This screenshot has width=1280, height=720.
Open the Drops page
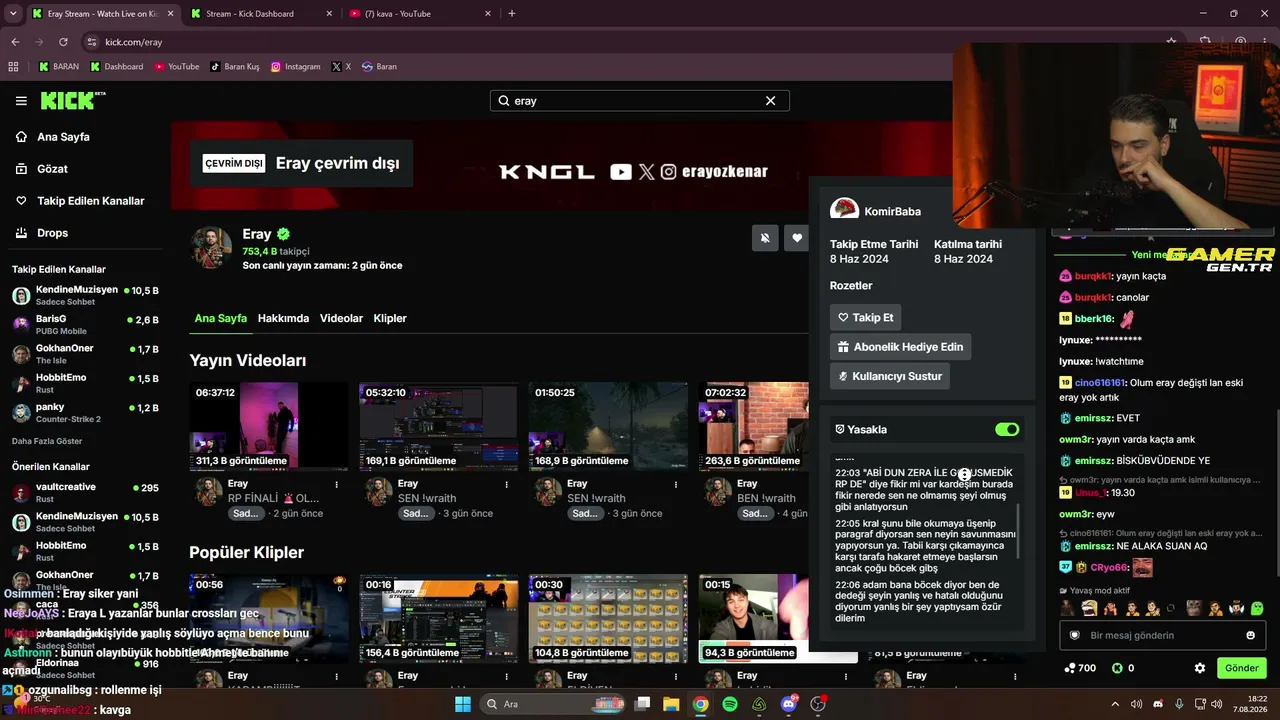coord(52,233)
